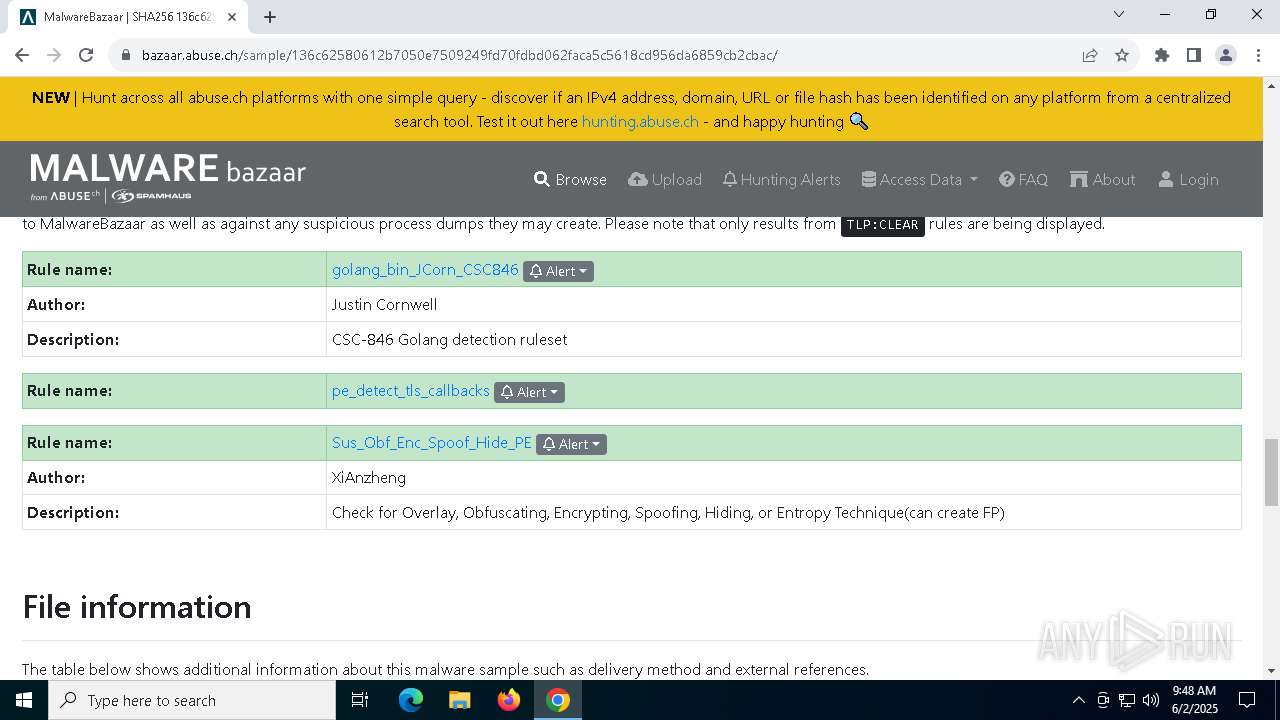This screenshot has height=720, width=1280.
Task: Open the Browse navigation item
Action: coord(570,179)
